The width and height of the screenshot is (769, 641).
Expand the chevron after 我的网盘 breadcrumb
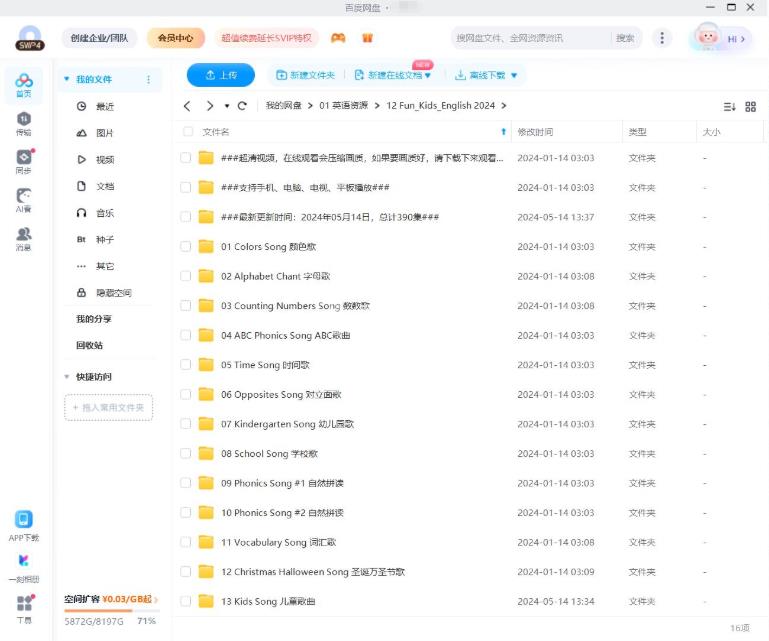(310, 106)
